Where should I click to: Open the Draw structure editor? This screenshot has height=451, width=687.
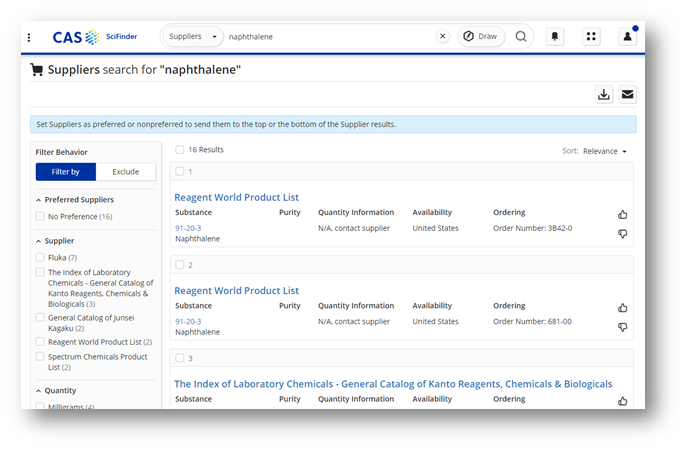tap(481, 36)
